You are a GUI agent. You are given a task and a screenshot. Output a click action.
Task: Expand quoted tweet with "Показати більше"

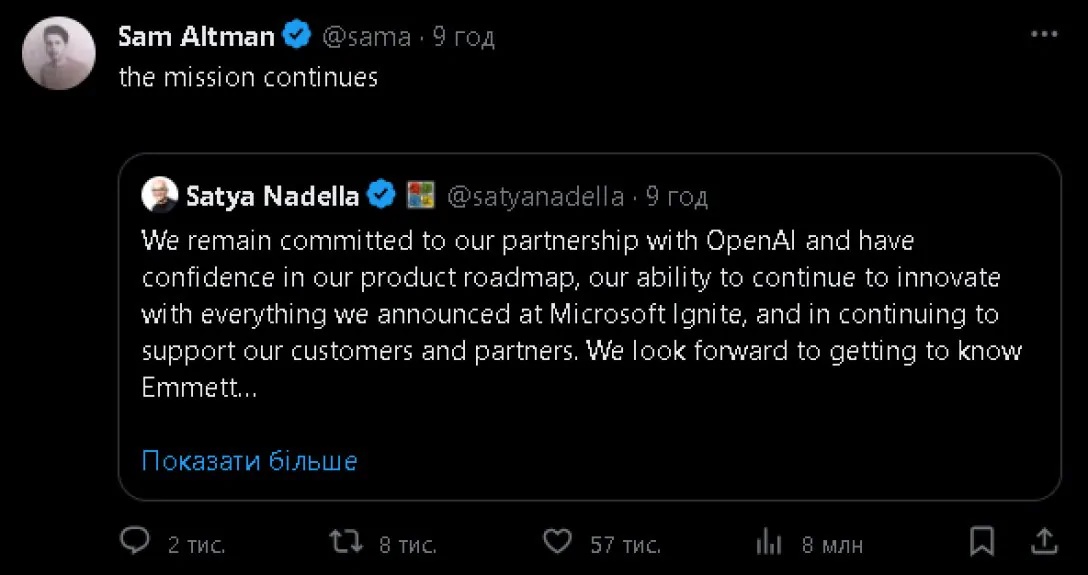click(x=249, y=461)
